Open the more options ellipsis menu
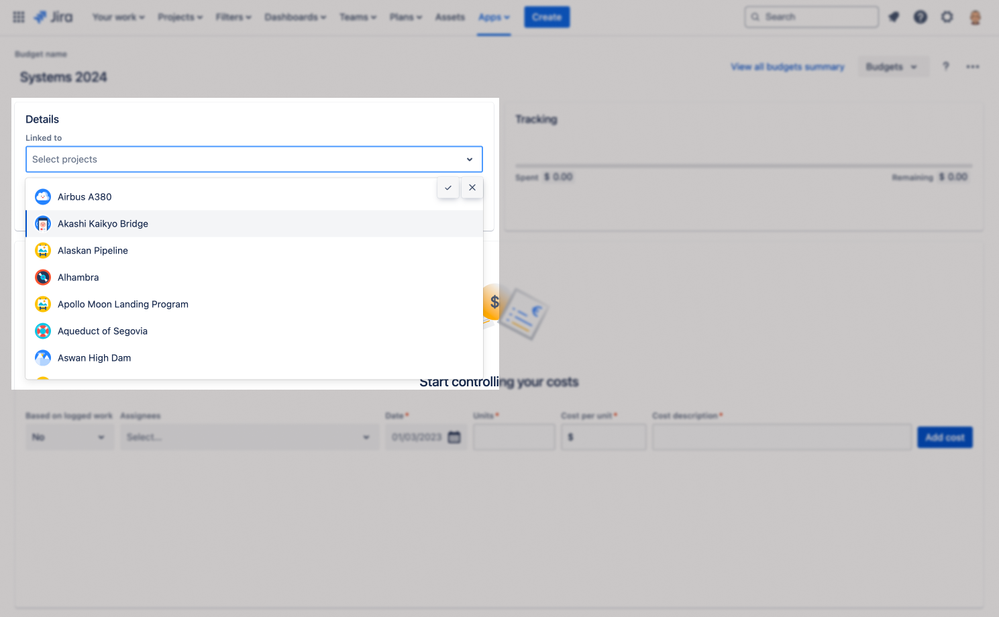The height and width of the screenshot is (617, 999). tap(971, 66)
